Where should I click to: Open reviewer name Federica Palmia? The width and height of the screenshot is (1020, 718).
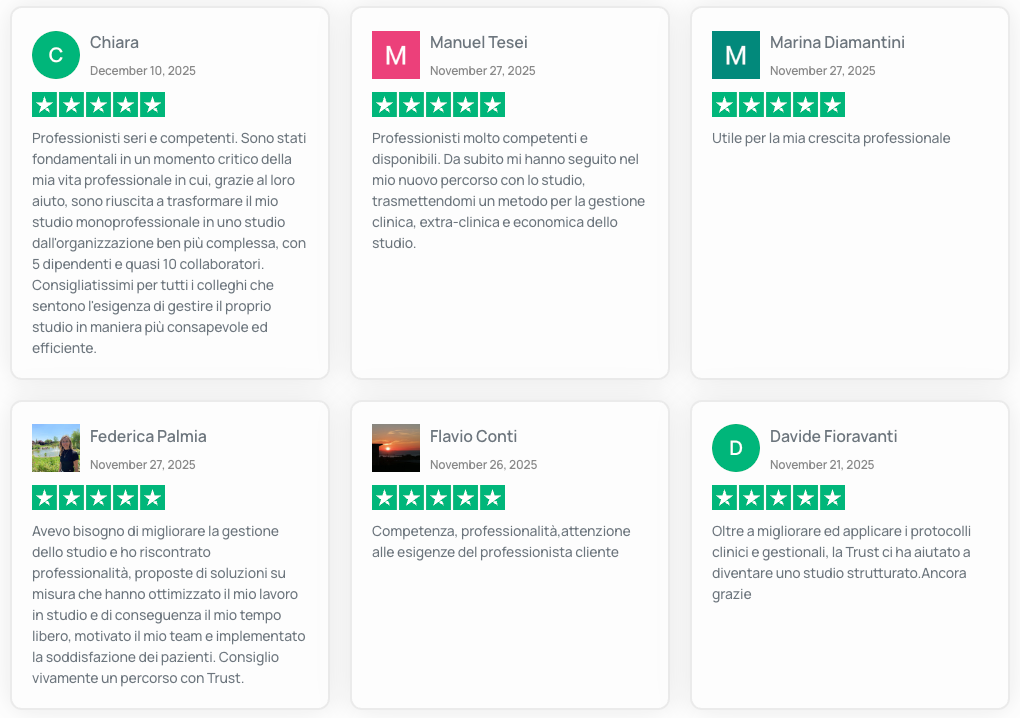(148, 436)
